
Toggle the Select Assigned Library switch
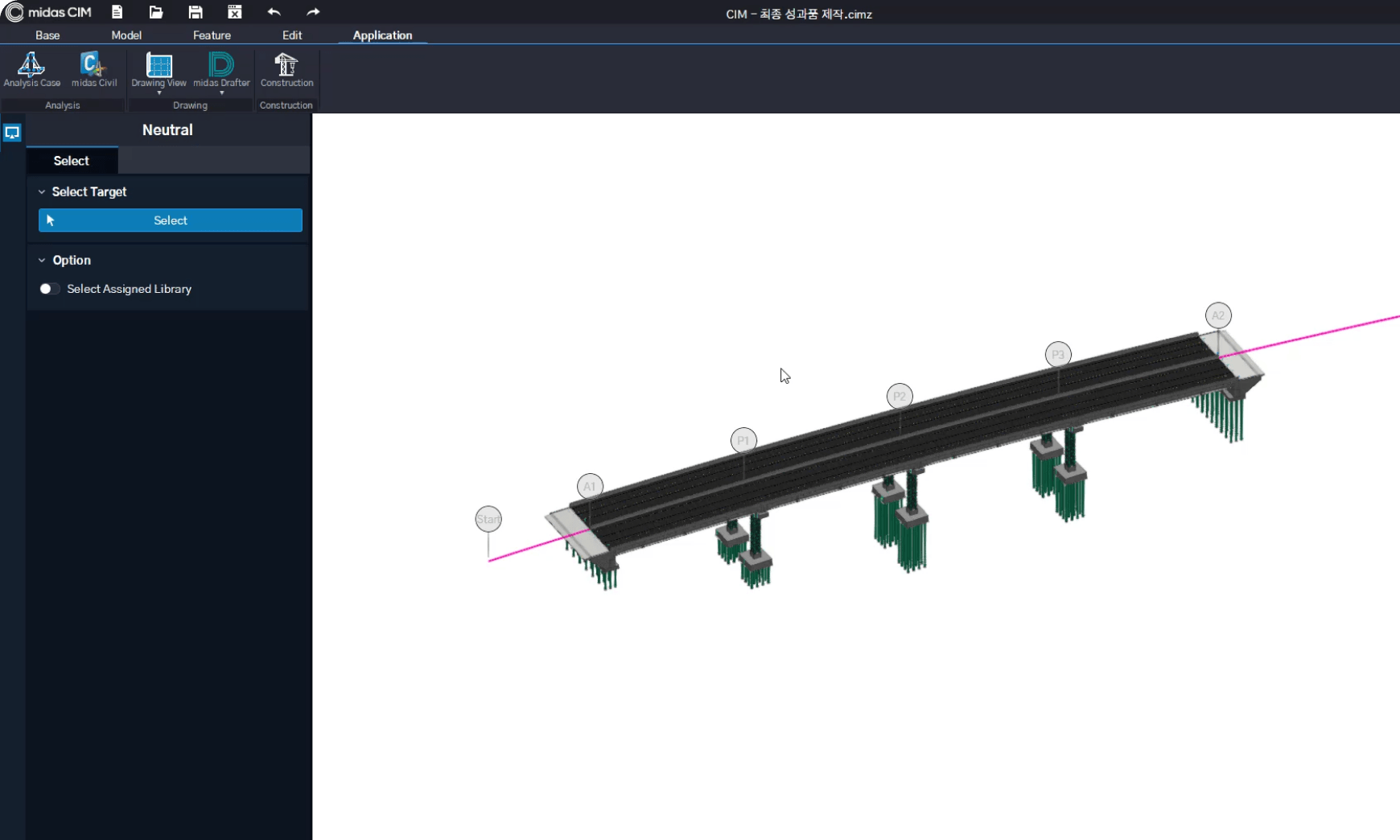coord(49,289)
